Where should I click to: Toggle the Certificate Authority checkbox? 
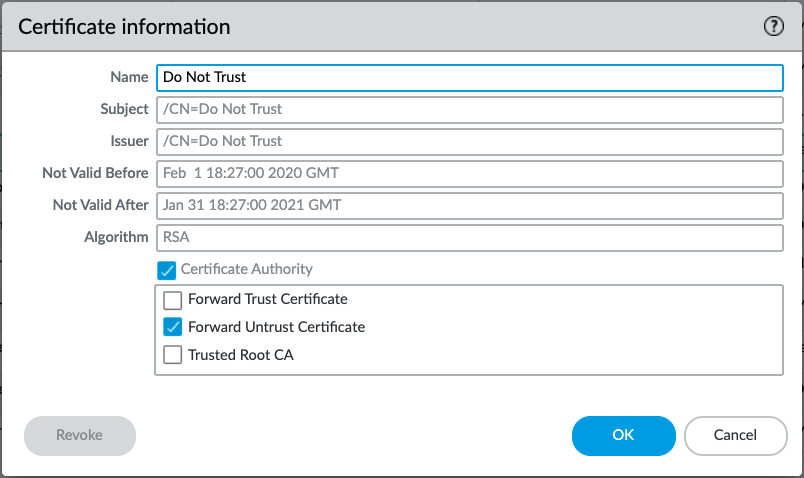[167, 269]
